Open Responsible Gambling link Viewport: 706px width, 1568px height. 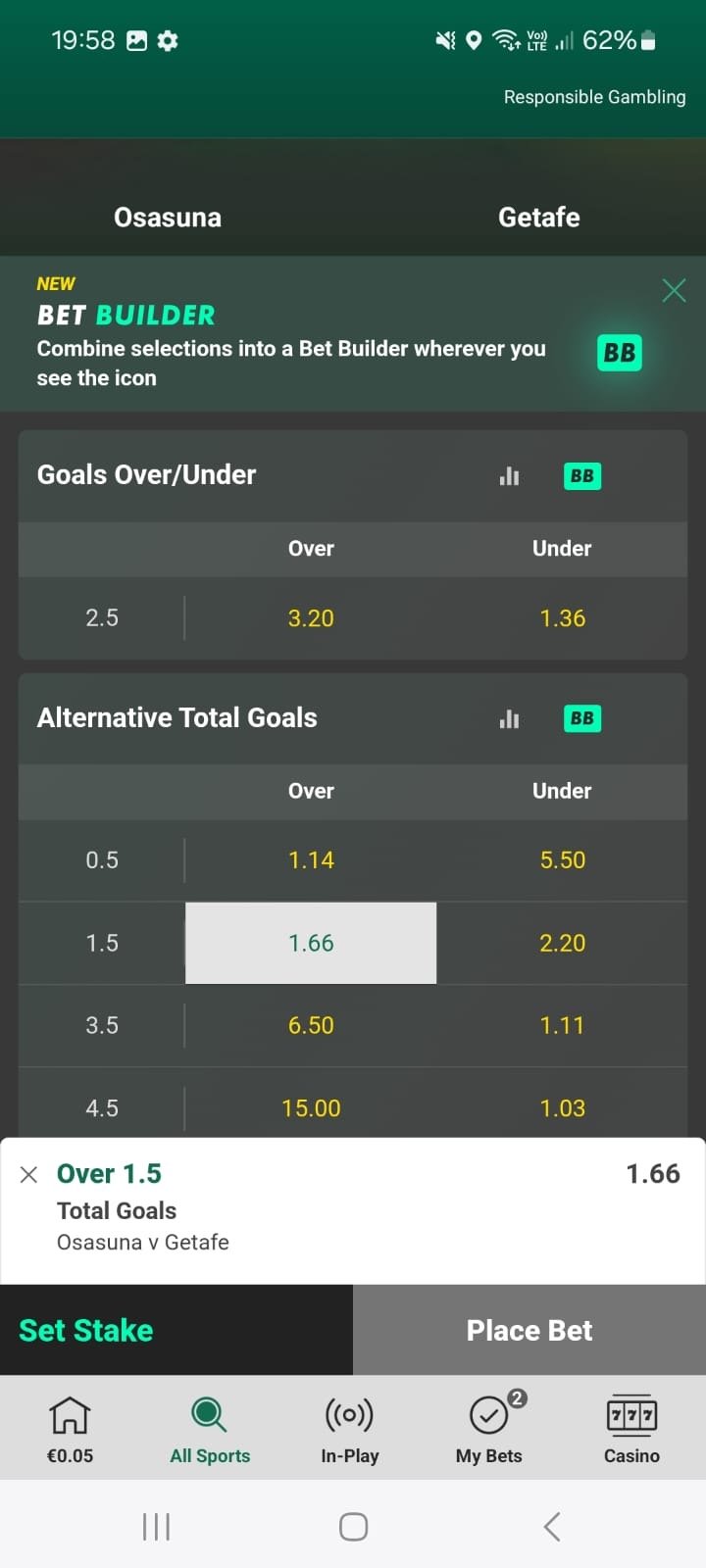tap(594, 97)
